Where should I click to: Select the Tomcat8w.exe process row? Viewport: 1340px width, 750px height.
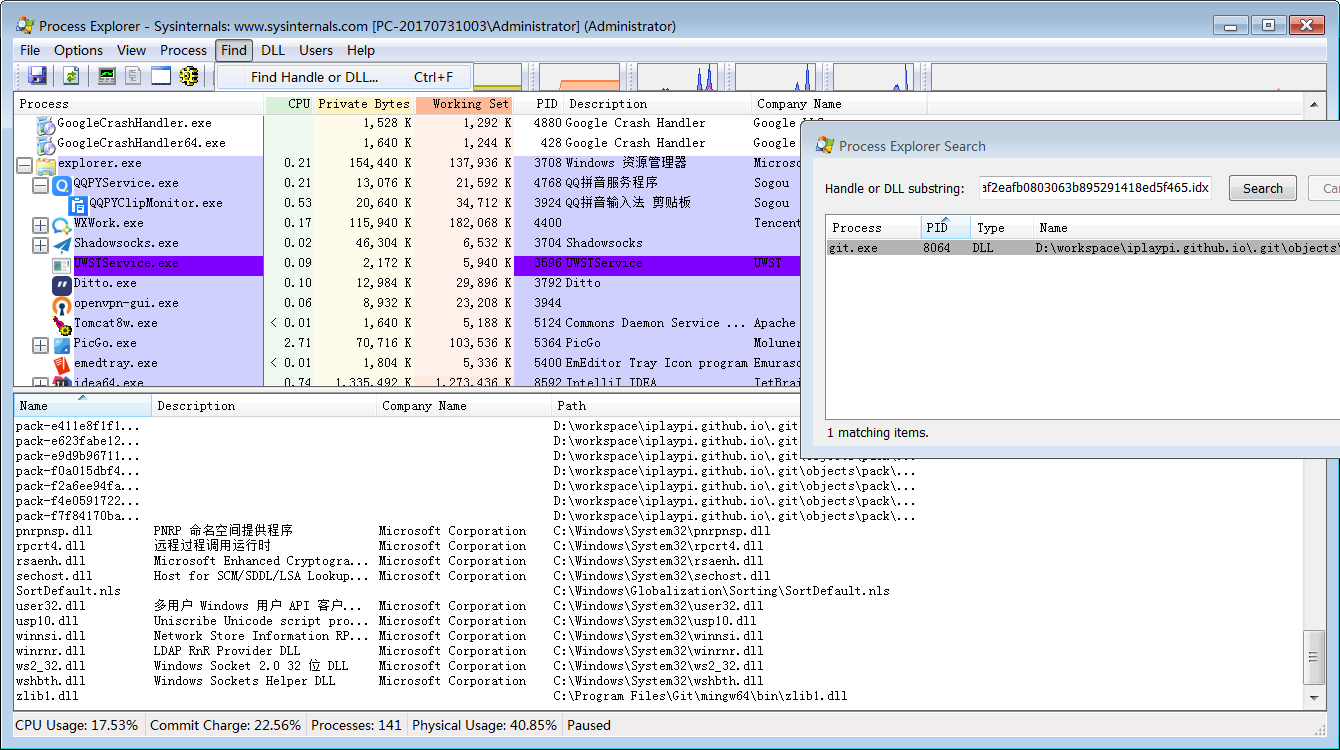(x=408, y=324)
